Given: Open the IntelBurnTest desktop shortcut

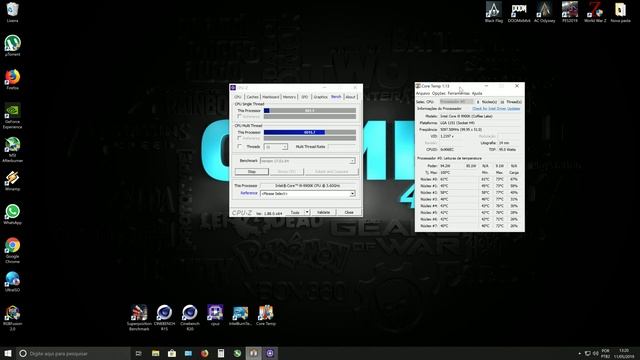Looking at the screenshot, I should tap(240, 316).
